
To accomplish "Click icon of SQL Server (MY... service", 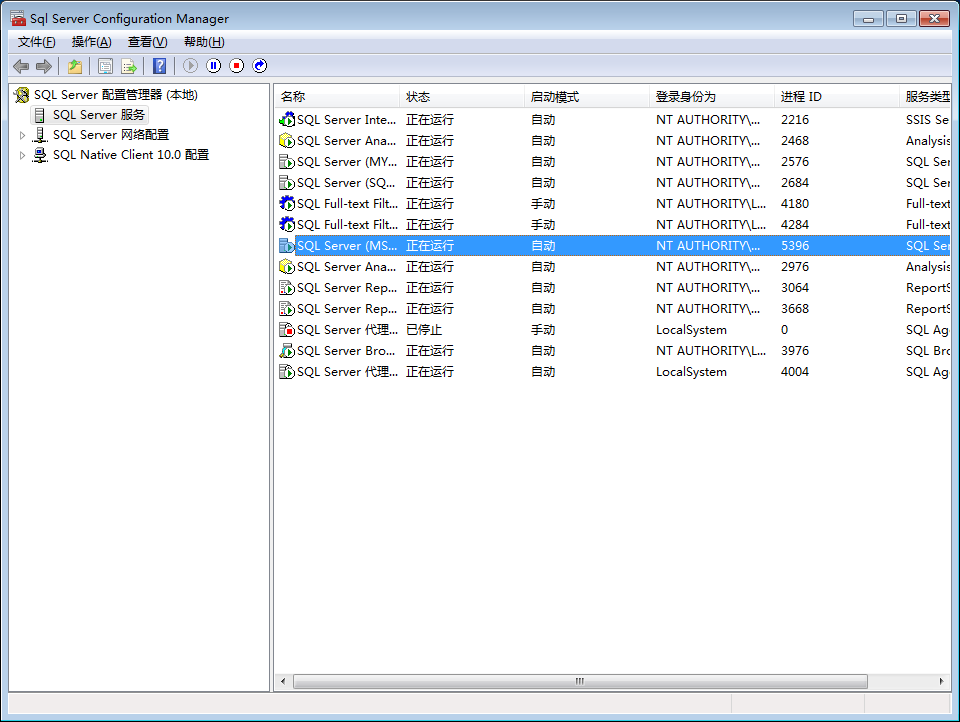I will click(x=287, y=162).
